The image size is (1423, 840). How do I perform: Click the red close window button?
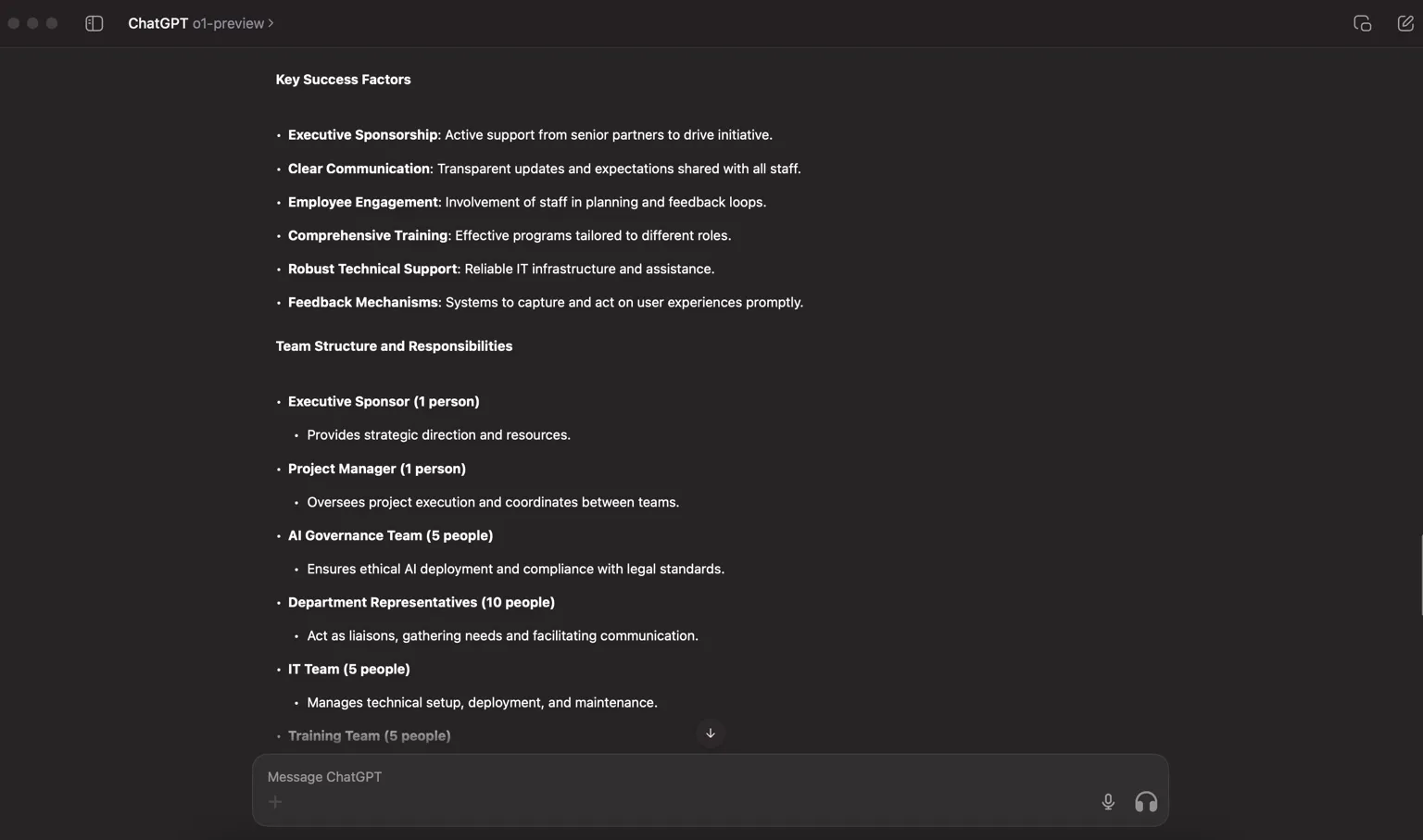13,23
